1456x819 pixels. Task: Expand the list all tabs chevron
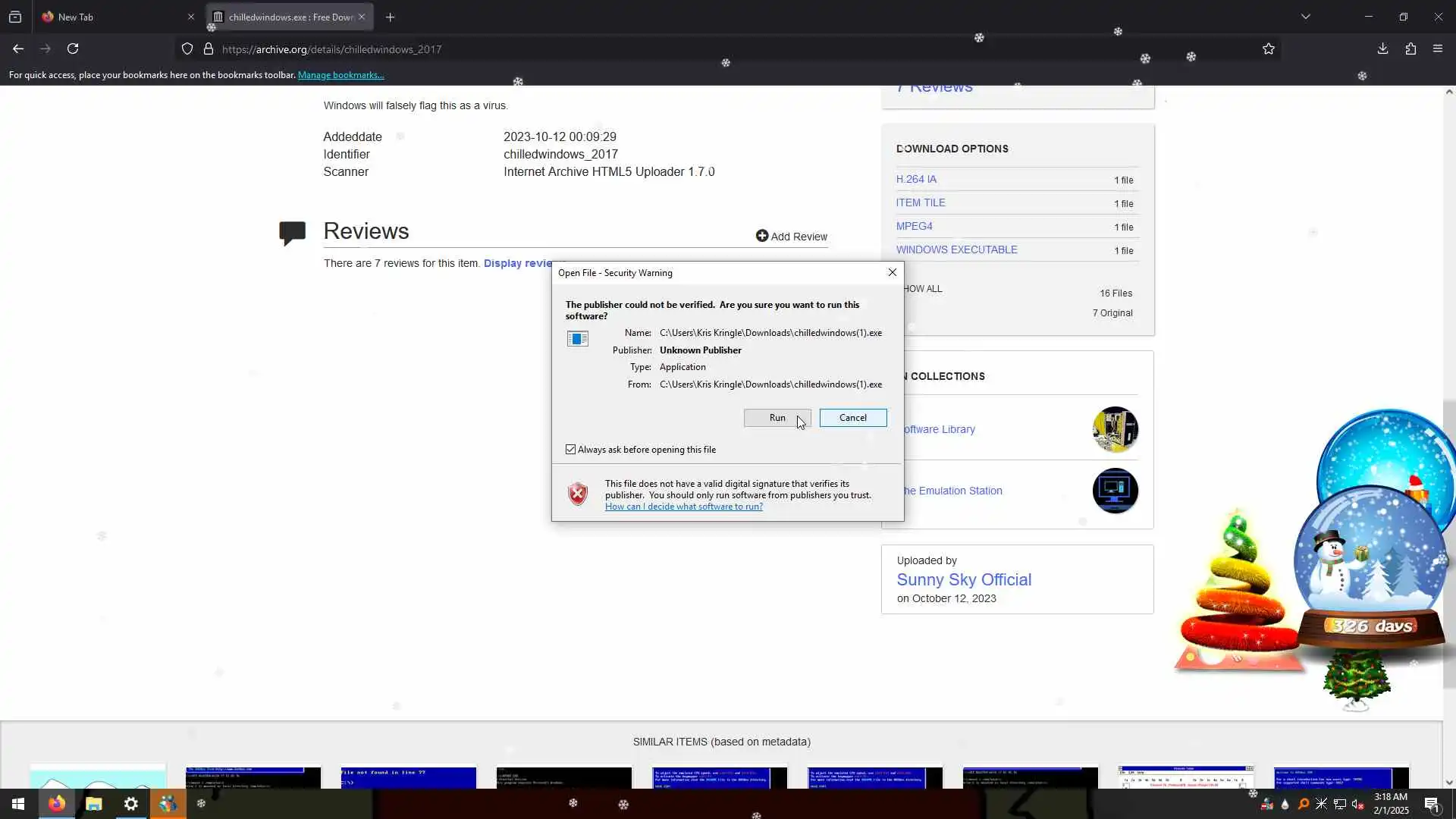coord(1305,17)
